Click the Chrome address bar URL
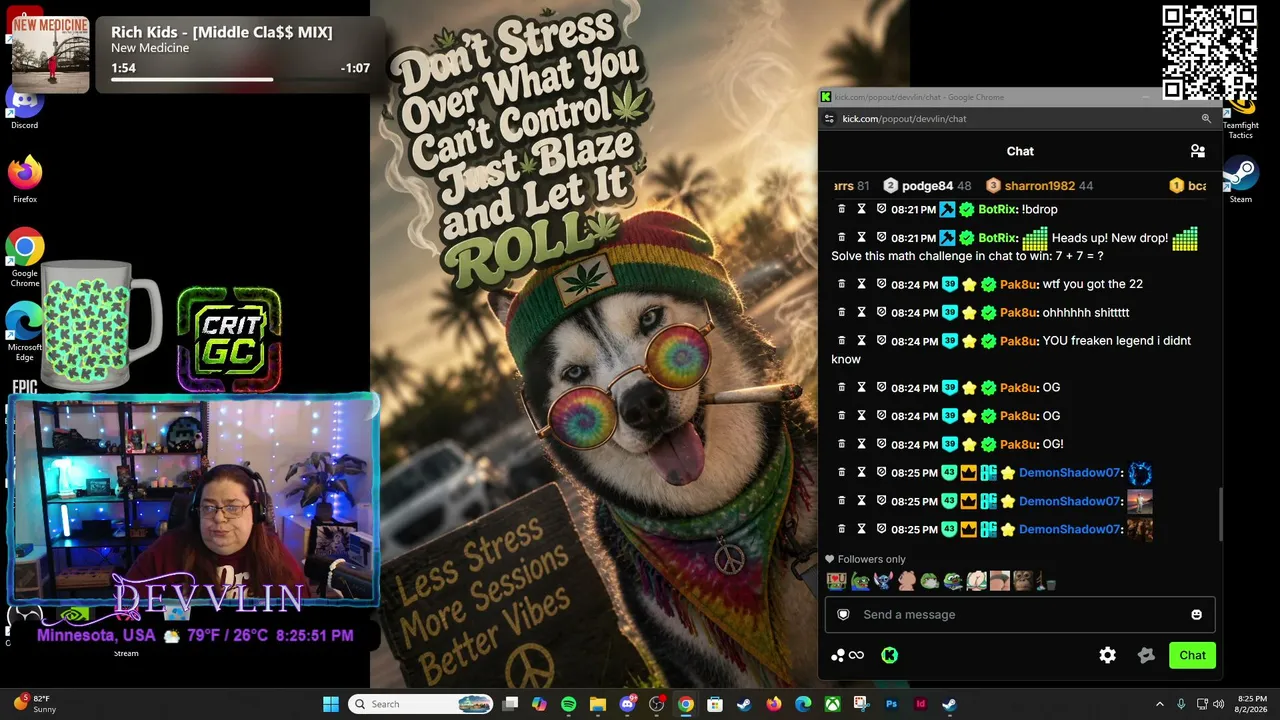Viewport: 1280px width, 720px height. click(x=904, y=118)
